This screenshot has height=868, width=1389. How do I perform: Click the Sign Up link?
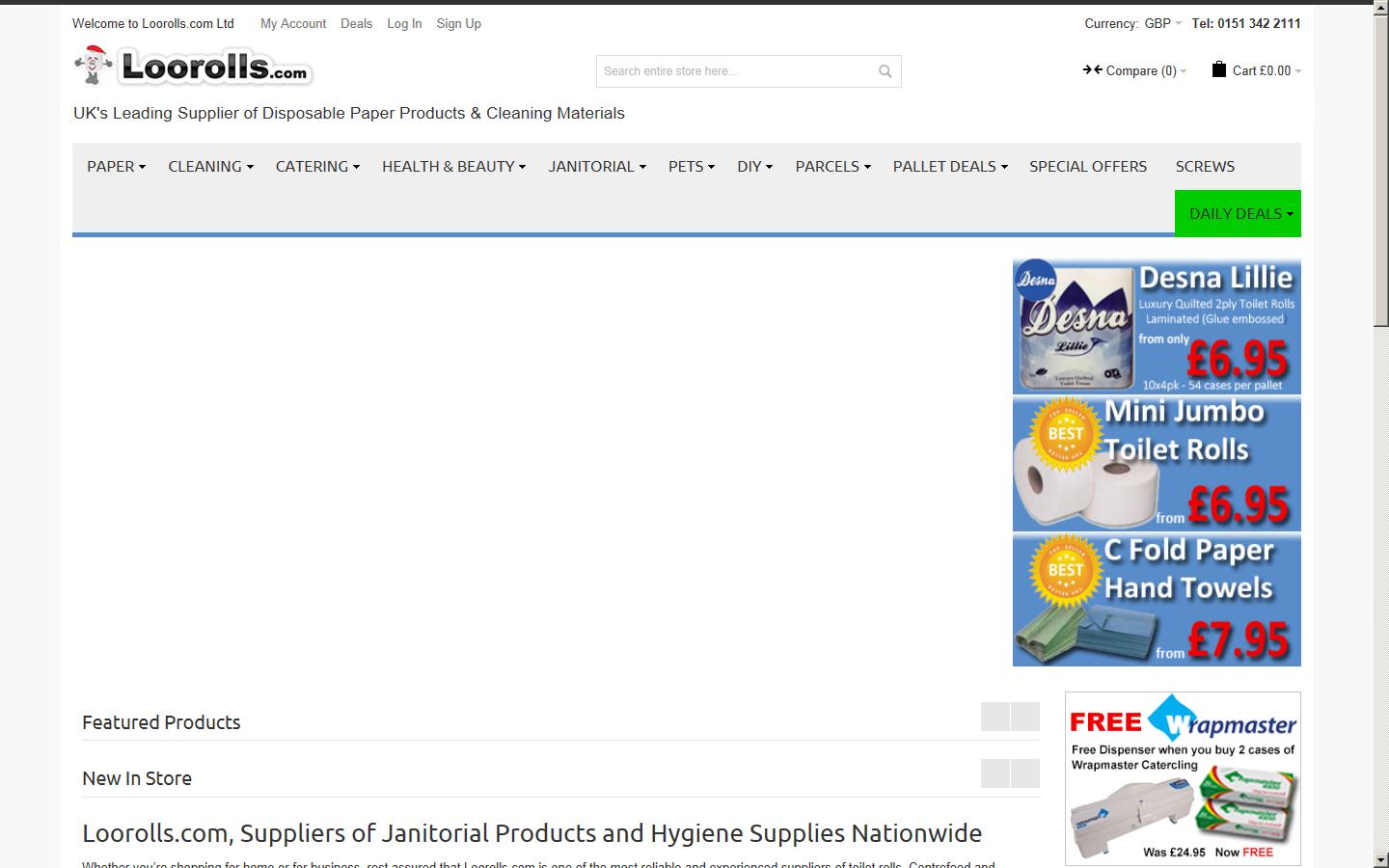point(458,23)
